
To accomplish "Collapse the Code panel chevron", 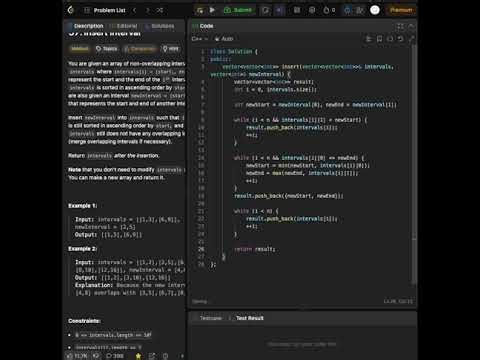I will (x=411, y=26).
